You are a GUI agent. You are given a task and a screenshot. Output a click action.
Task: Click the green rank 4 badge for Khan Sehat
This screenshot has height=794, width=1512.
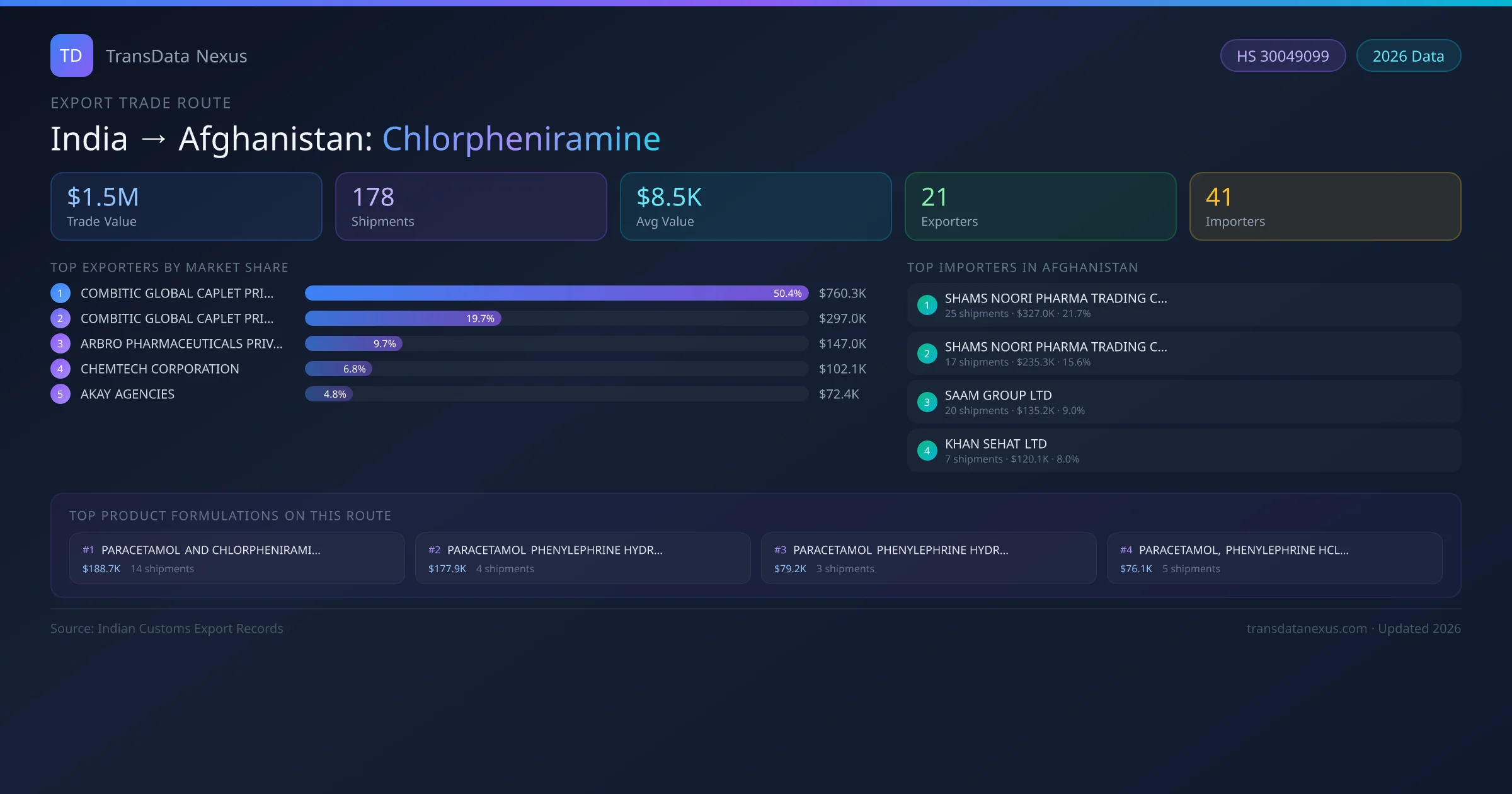tap(927, 451)
